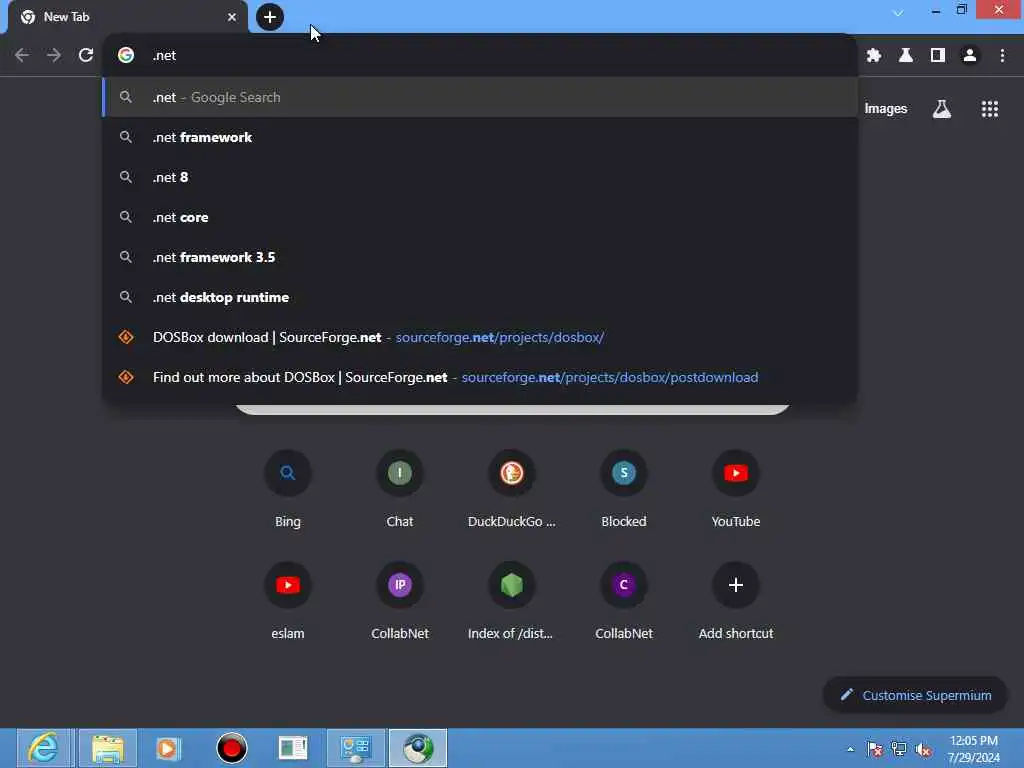Click the Add shortcut button
Screen dimensions: 1024x768
tap(735, 601)
